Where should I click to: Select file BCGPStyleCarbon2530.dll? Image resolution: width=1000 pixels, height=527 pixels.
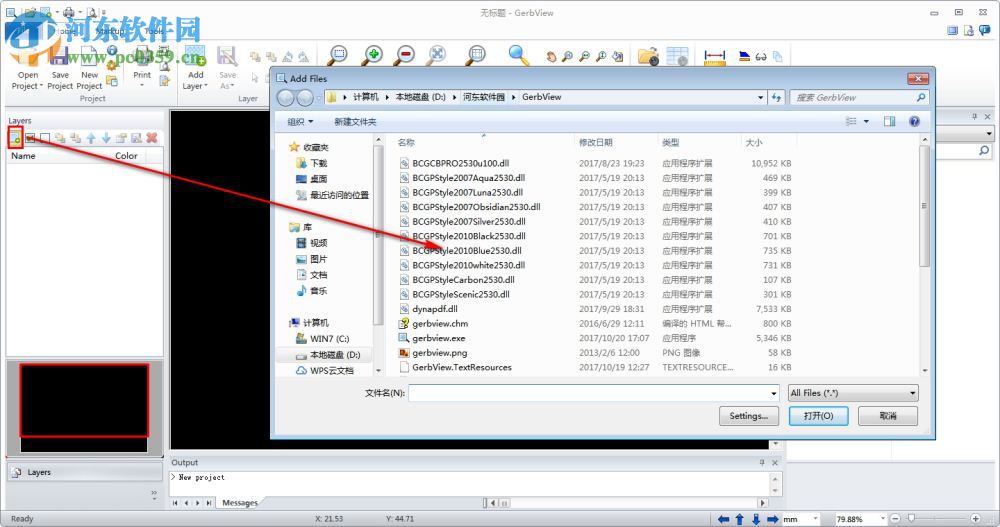point(463,279)
